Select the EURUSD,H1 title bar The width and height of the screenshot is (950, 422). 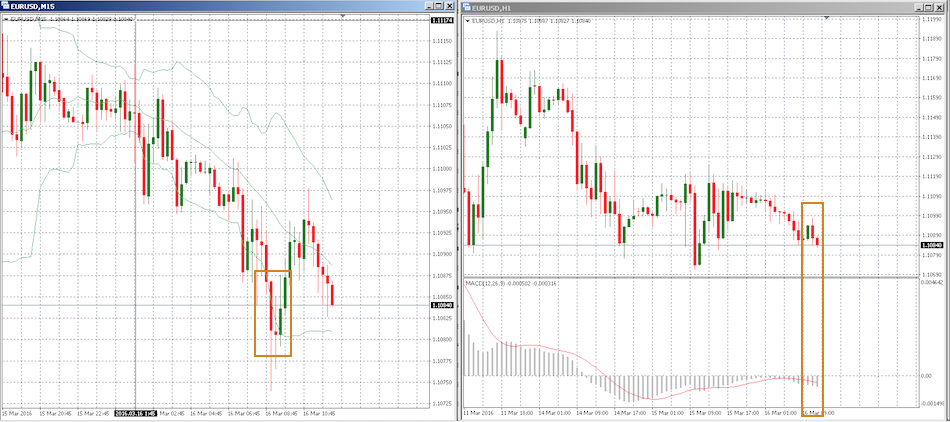point(680,6)
